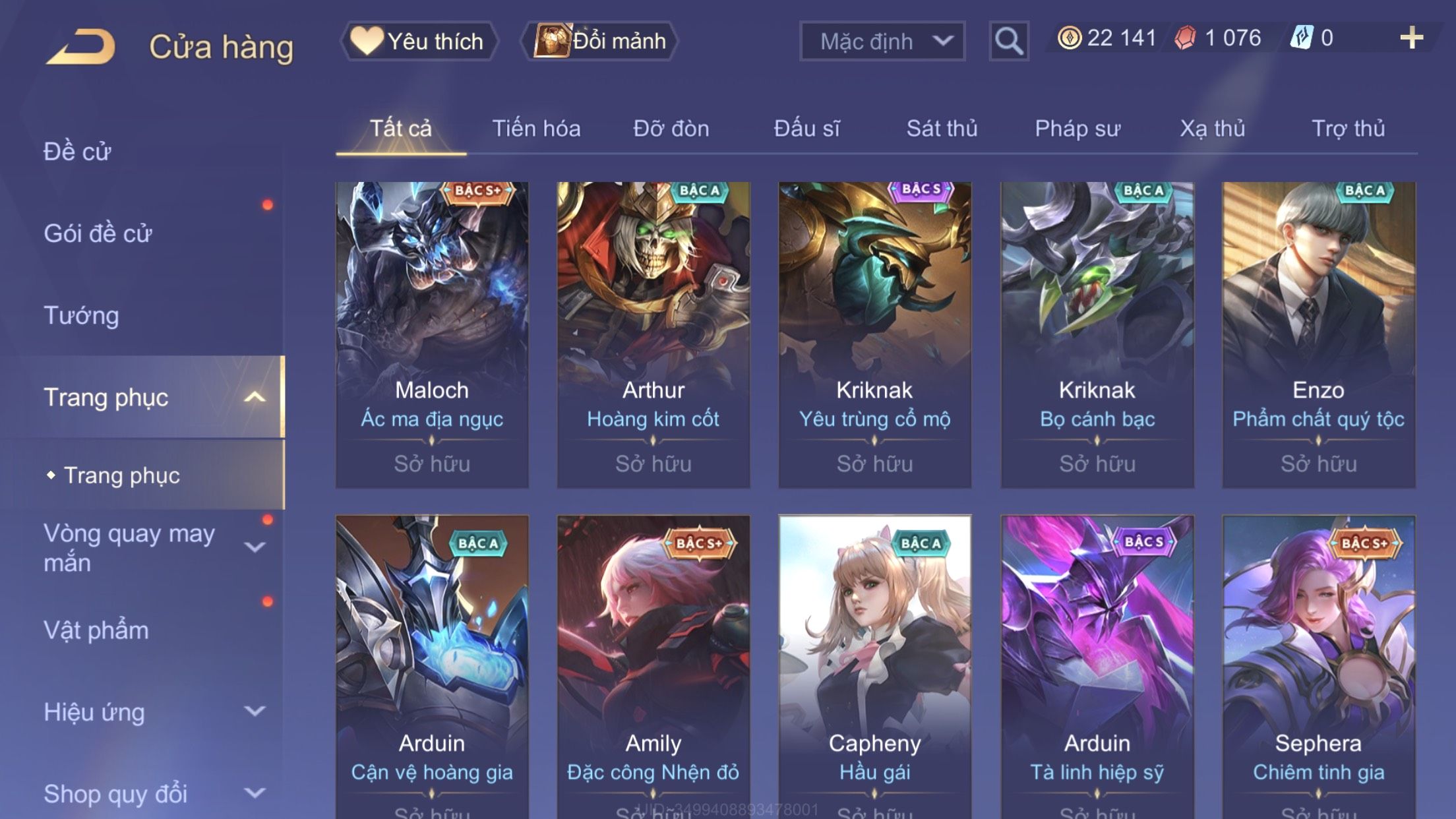The height and width of the screenshot is (819, 1456).
Task: Open Gói đề cử in sidebar
Action: click(98, 233)
